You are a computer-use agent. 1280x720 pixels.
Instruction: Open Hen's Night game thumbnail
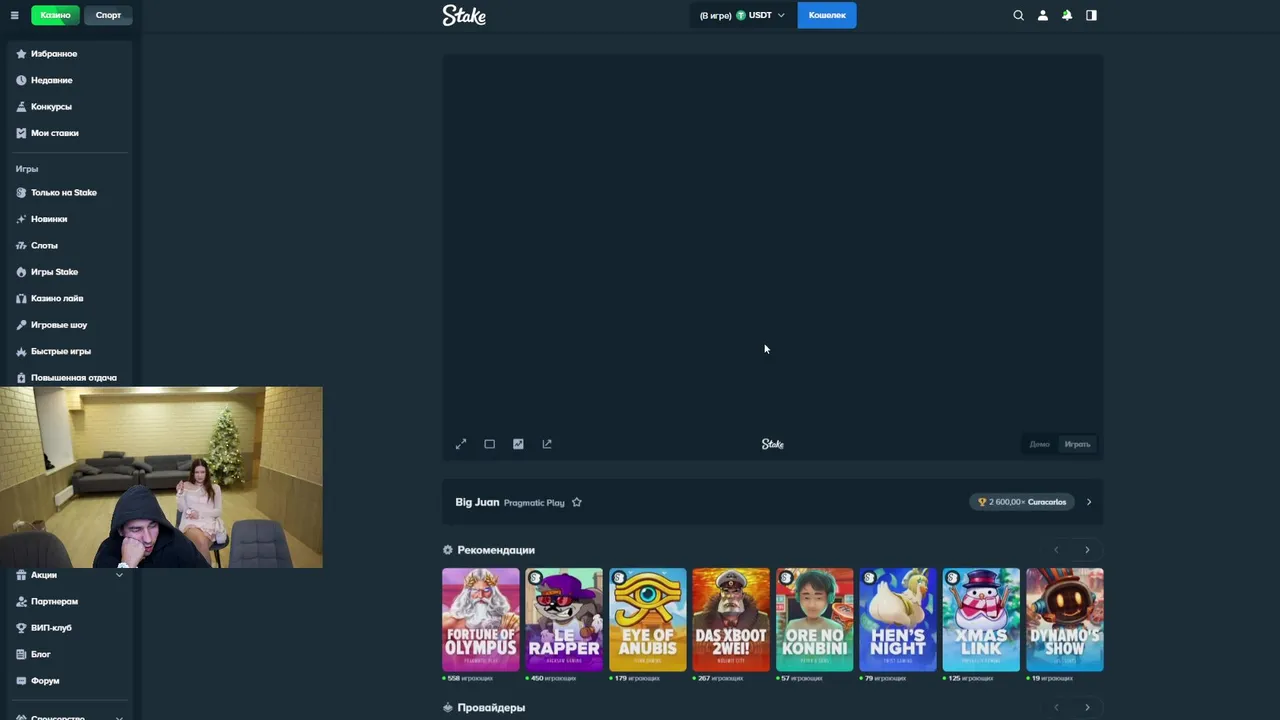click(898, 619)
